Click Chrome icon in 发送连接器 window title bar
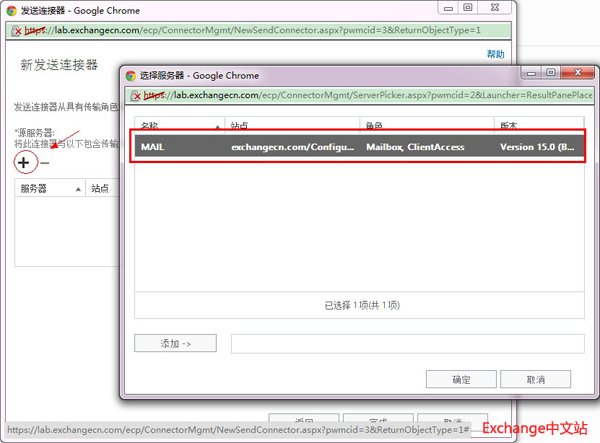 click(9, 9)
